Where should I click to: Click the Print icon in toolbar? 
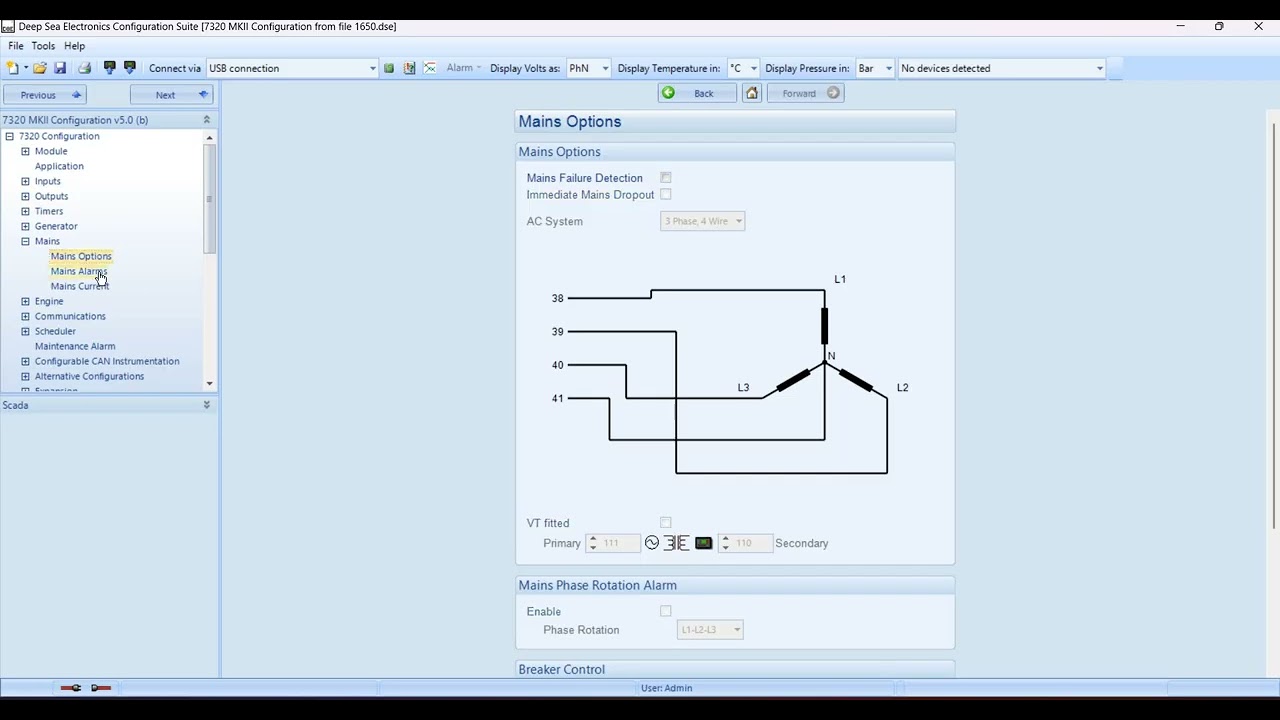[x=84, y=68]
